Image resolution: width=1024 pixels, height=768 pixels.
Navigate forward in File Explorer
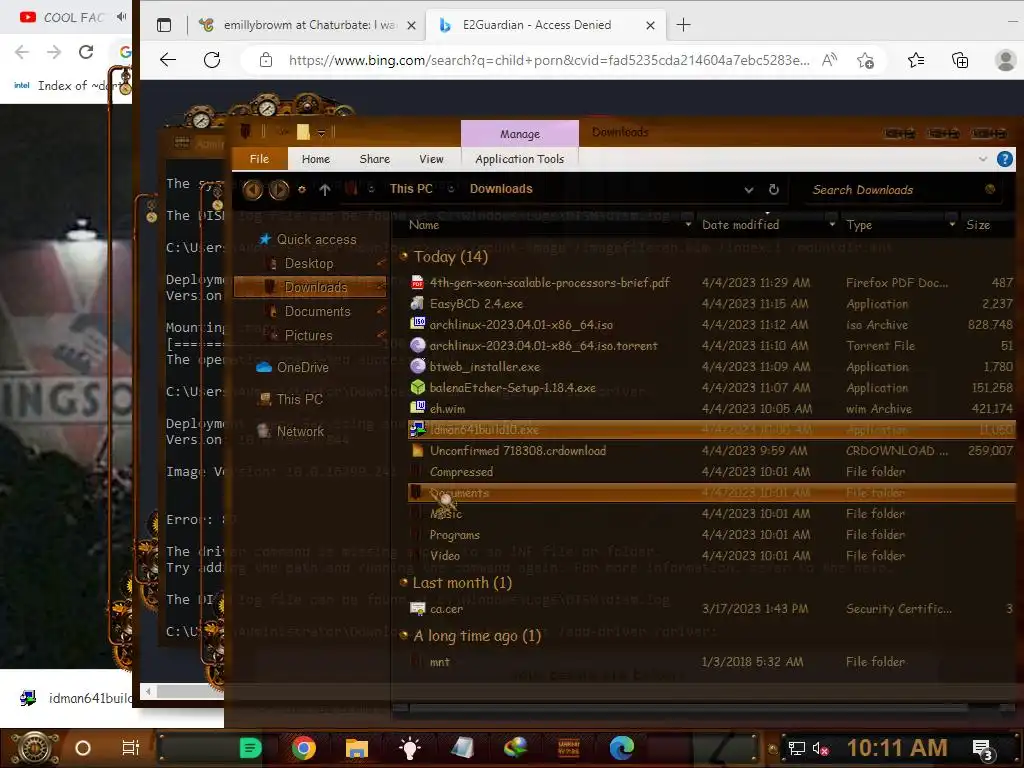(x=279, y=189)
